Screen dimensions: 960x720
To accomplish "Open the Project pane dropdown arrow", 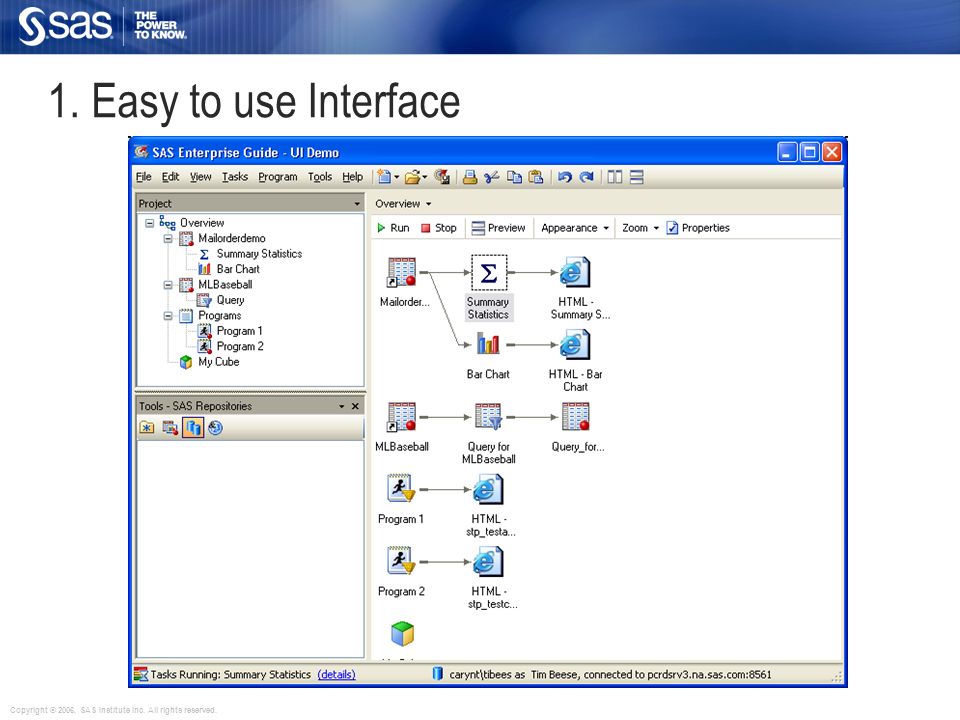I will [x=357, y=203].
